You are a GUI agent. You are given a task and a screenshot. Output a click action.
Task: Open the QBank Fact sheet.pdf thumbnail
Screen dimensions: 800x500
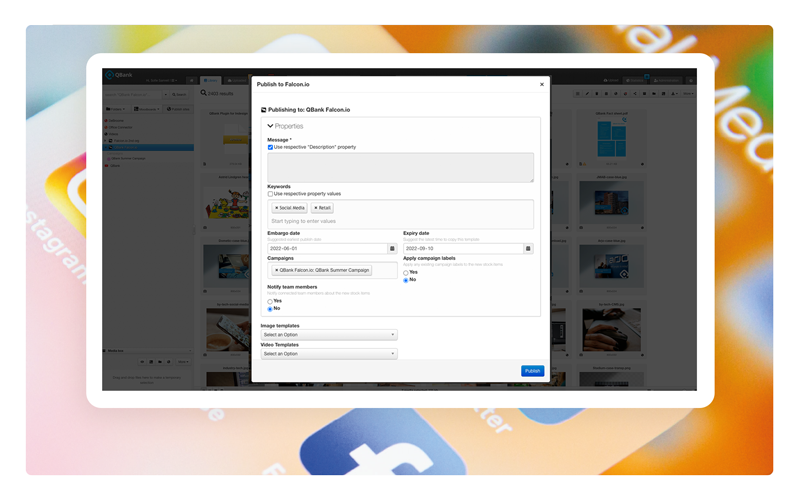(611, 140)
